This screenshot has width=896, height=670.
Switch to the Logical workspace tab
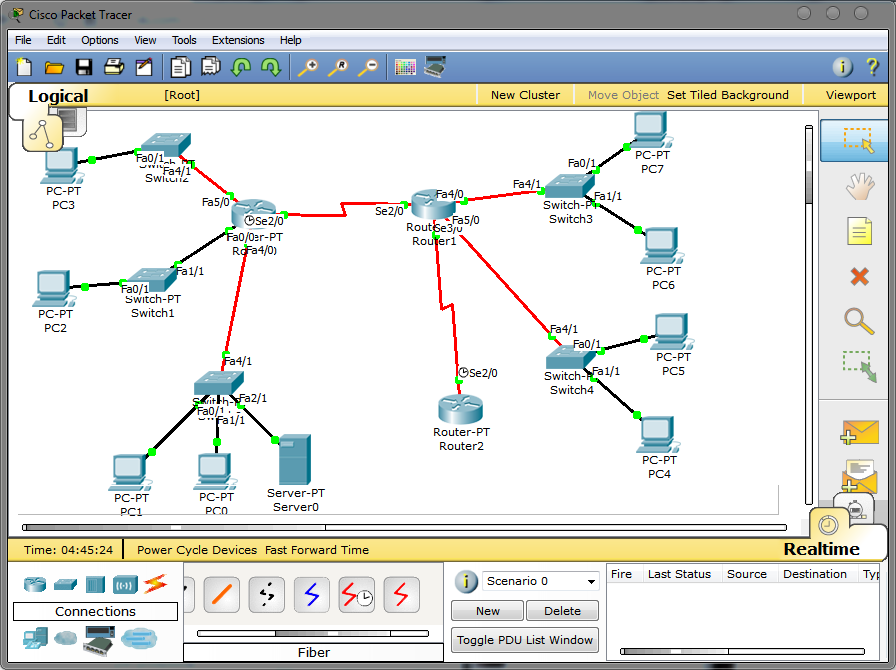tap(58, 95)
